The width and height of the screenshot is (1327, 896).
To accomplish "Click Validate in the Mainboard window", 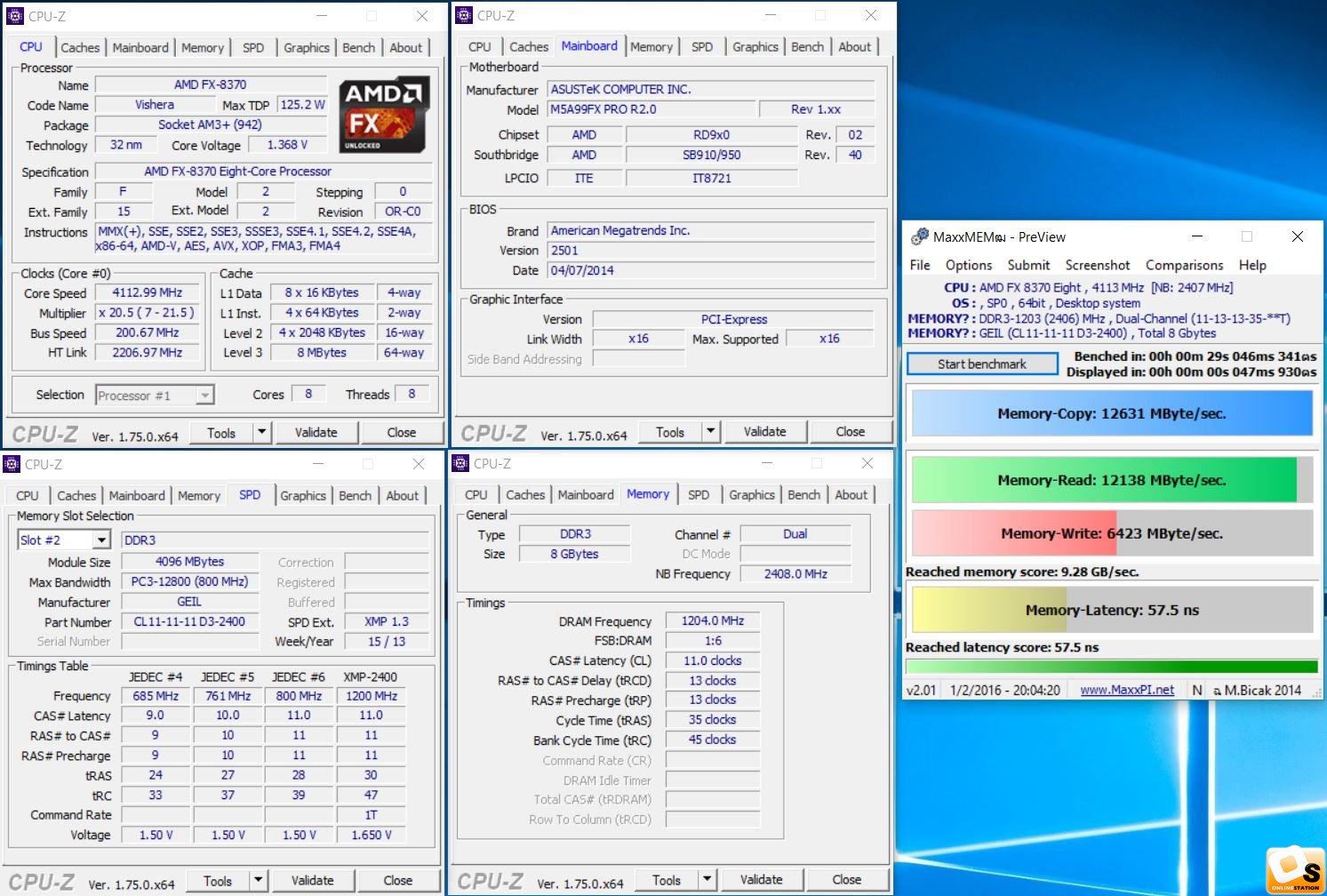I will point(765,432).
